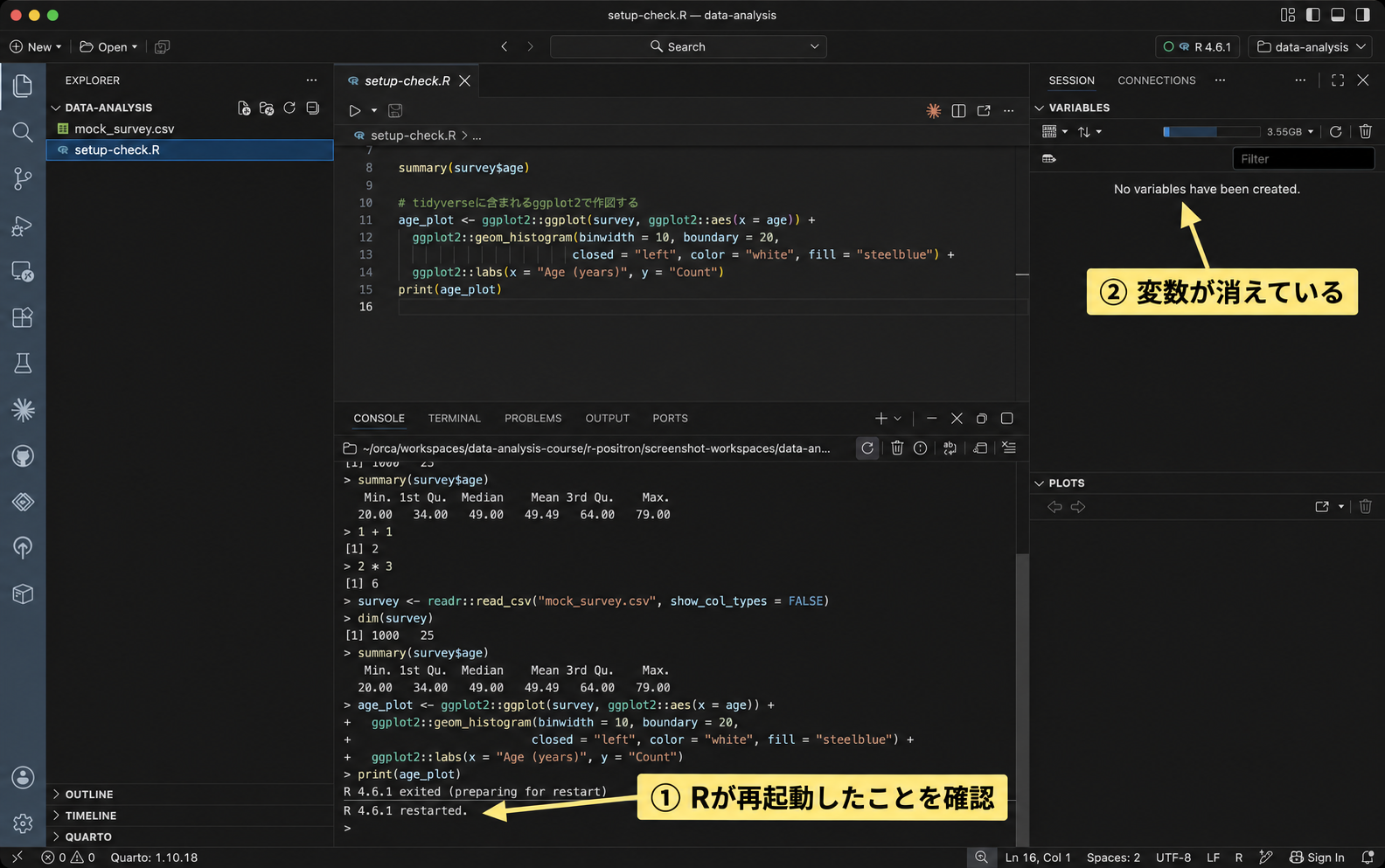The width and height of the screenshot is (1385, 868).
Task: Open the GitHub view in the activity bar
Action: point(23,455)
